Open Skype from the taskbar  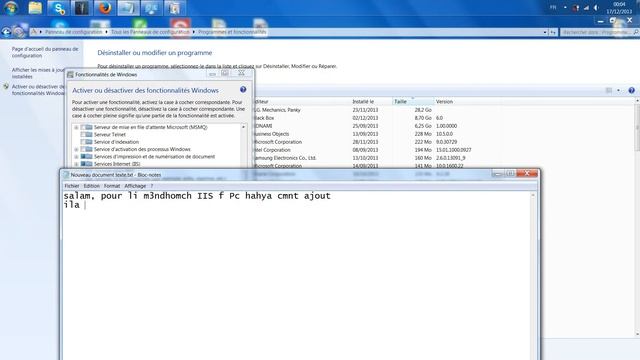click(x=58, y=8)
